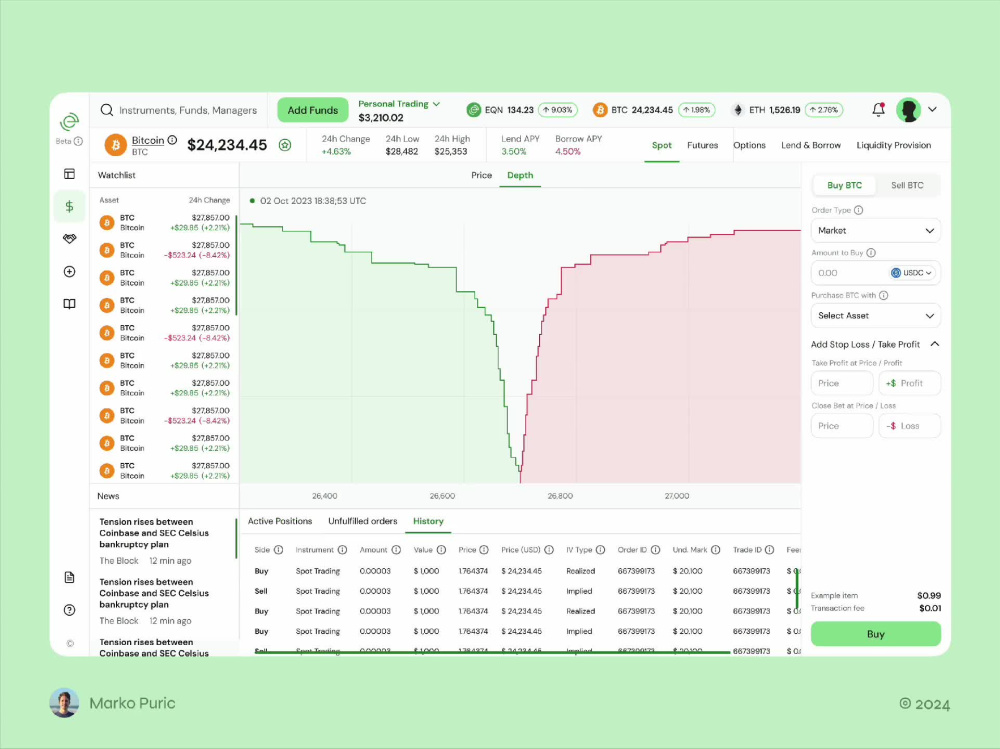The height and width of the screenshot is (749, 1000).
Task: Open the notifications bell
Action: (x=878, y=110)
